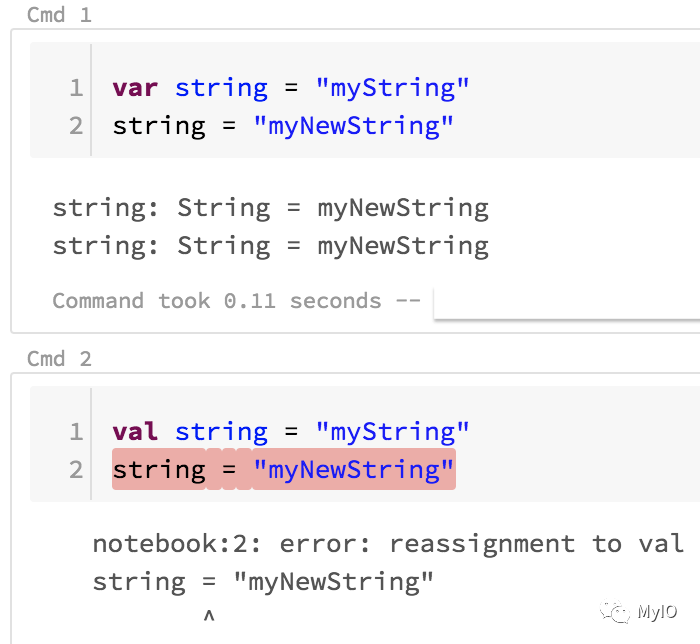Place cursor on the val keyword
Viewport: 700px width, 644px height.
pyautogui.click(x=135, y=432)
